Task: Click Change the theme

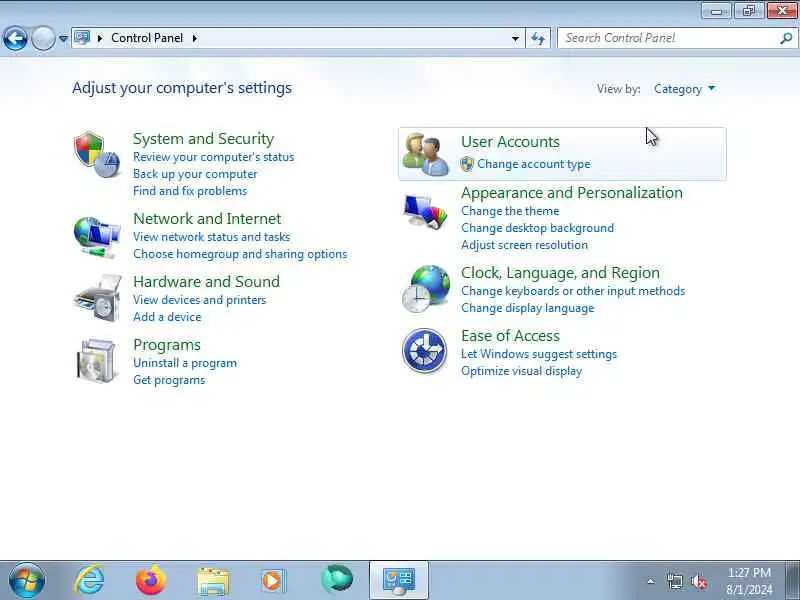Action: tap(510, 211)
